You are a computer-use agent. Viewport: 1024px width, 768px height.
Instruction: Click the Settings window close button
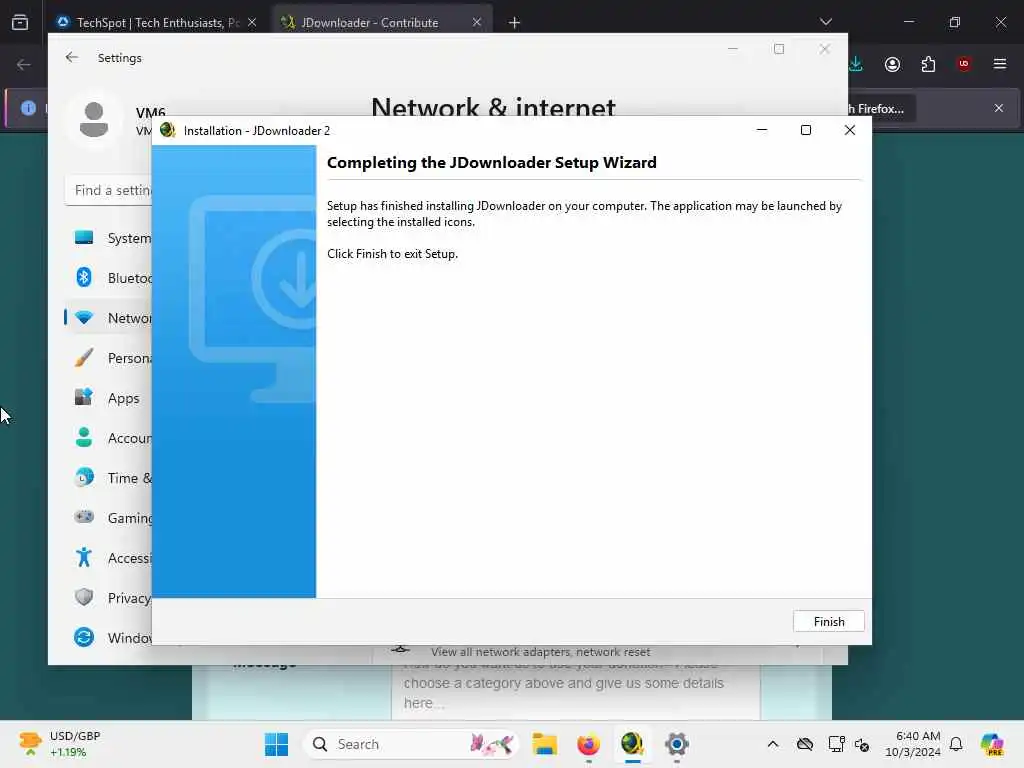pyautogui.click(x=824, y=49)
